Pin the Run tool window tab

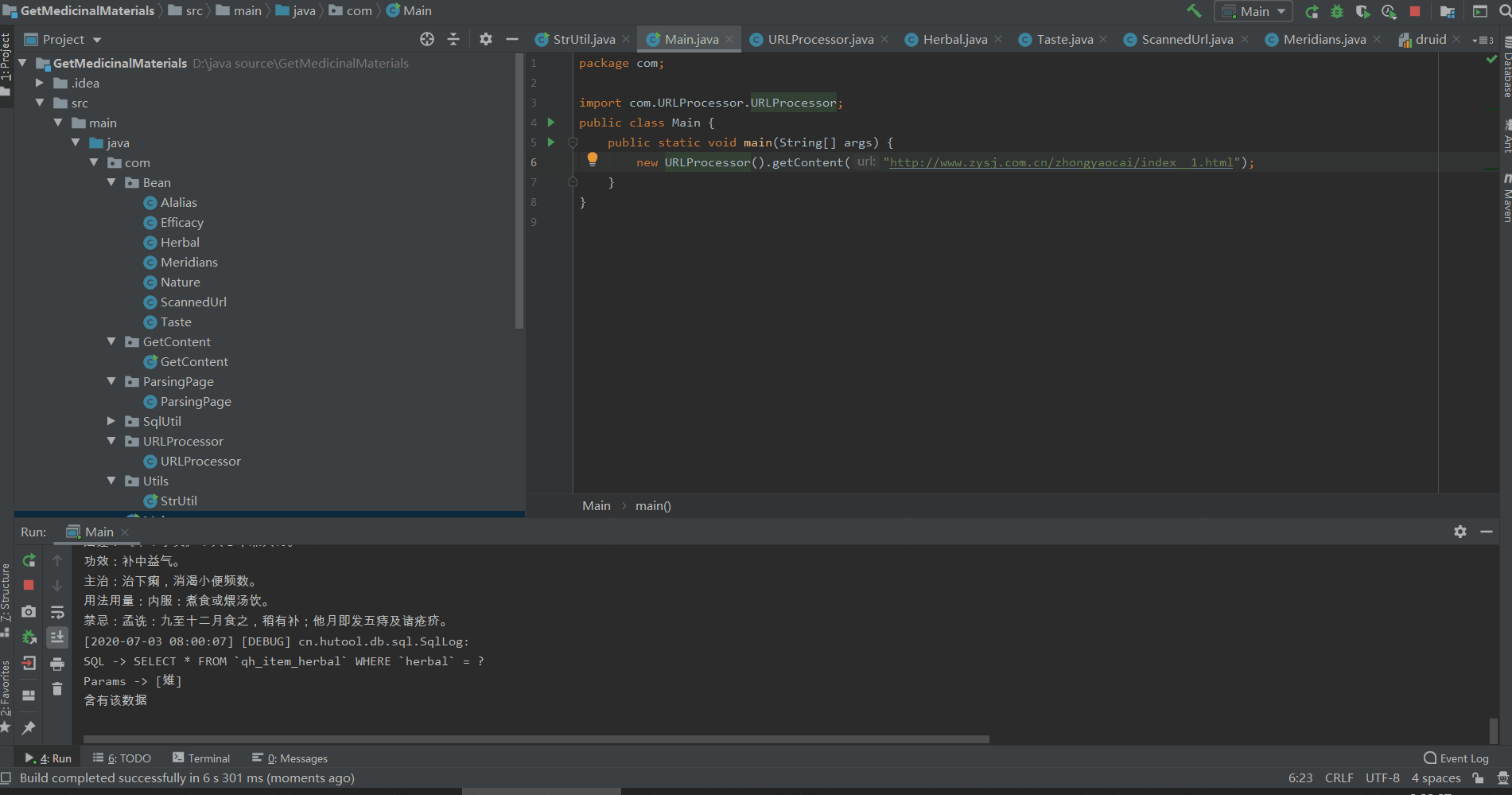[29, 728]
